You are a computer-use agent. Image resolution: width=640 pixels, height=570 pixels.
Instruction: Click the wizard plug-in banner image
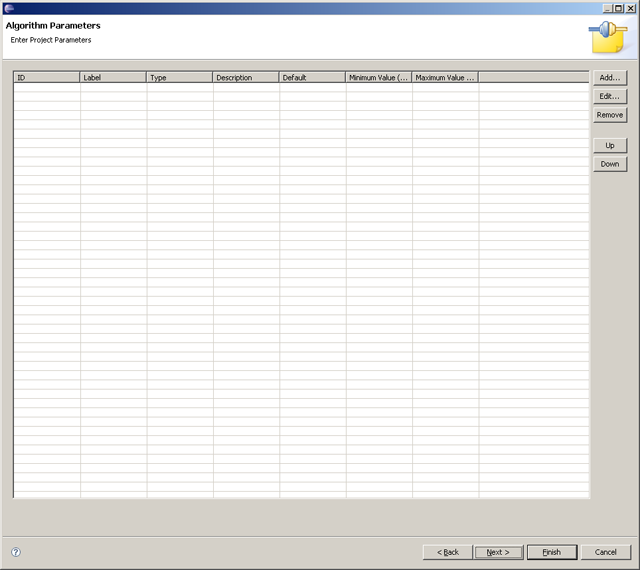point(608,37)
